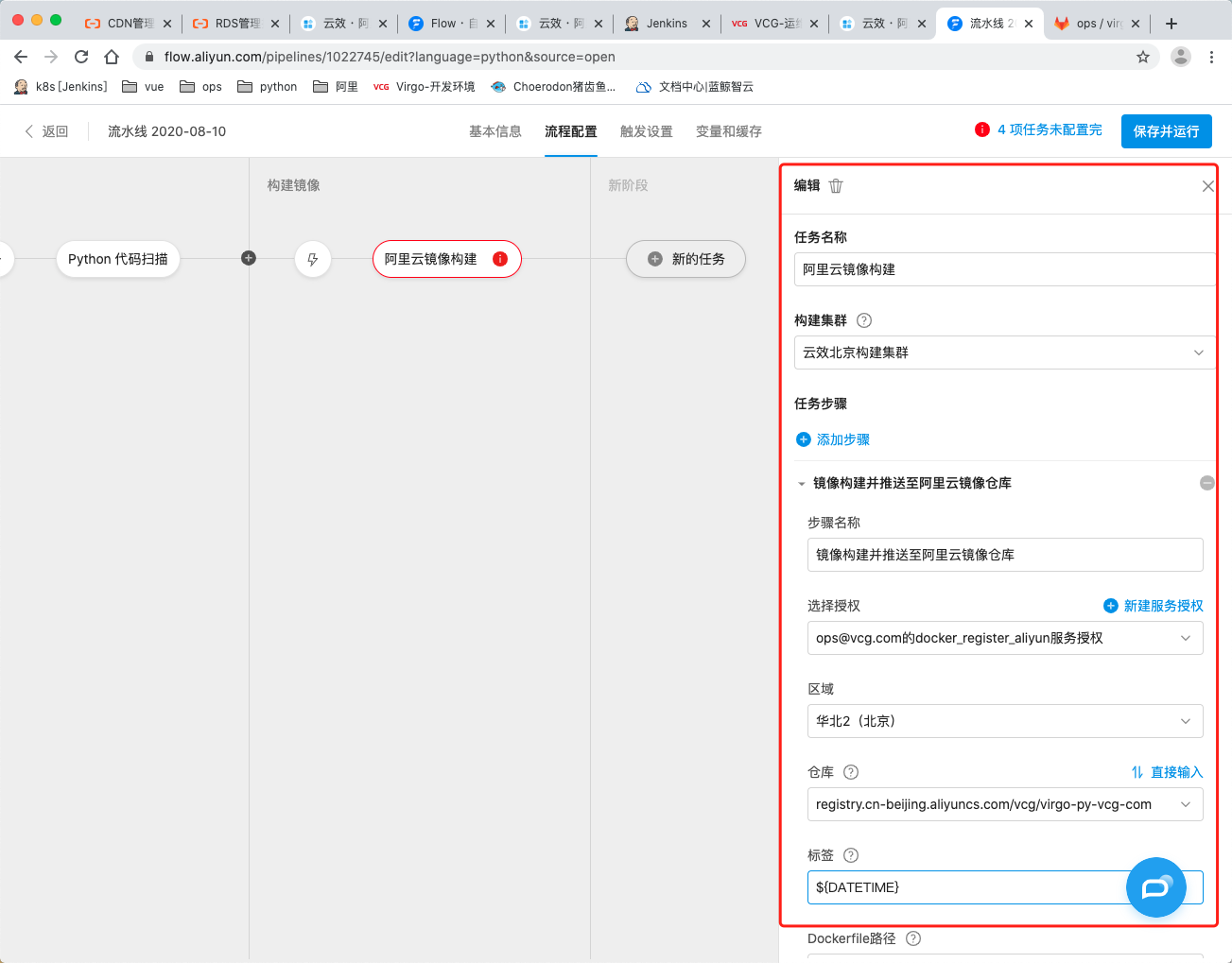Switch to the 触发设置 tab
Image resolution: width=1232 pixels, height=963 pixels.
click(647, 131)
